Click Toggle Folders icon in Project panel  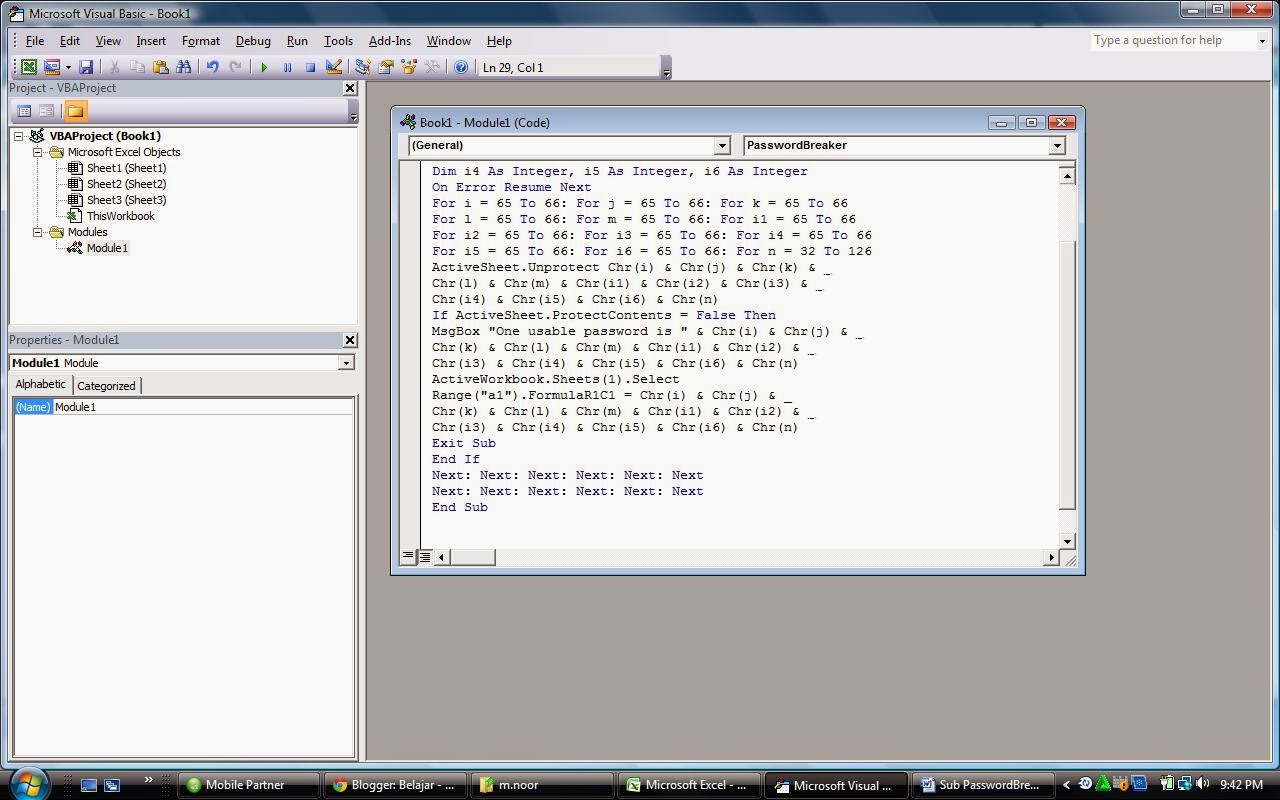[76, 111]
